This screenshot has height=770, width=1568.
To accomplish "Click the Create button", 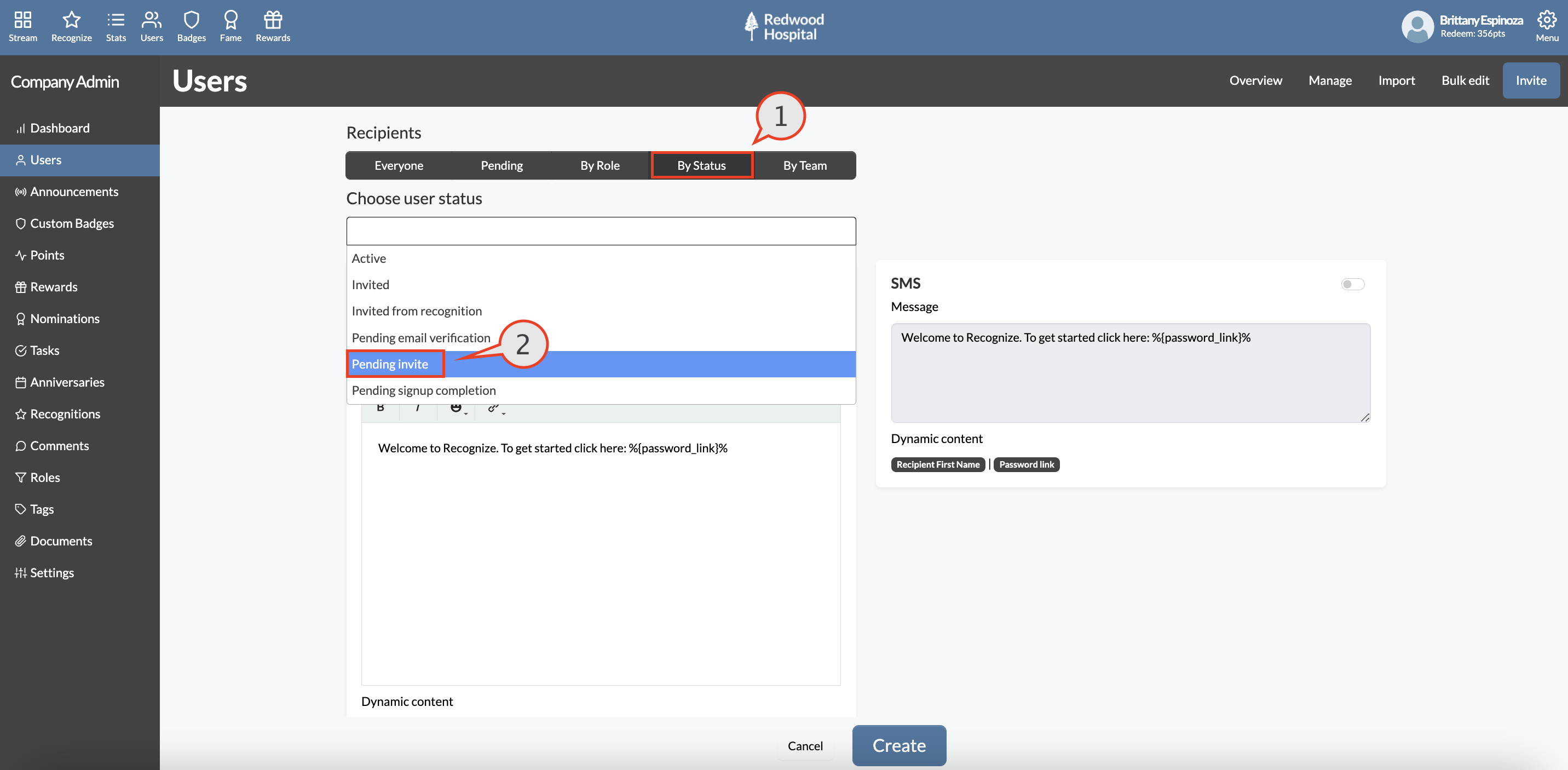I will click(899, 745).
